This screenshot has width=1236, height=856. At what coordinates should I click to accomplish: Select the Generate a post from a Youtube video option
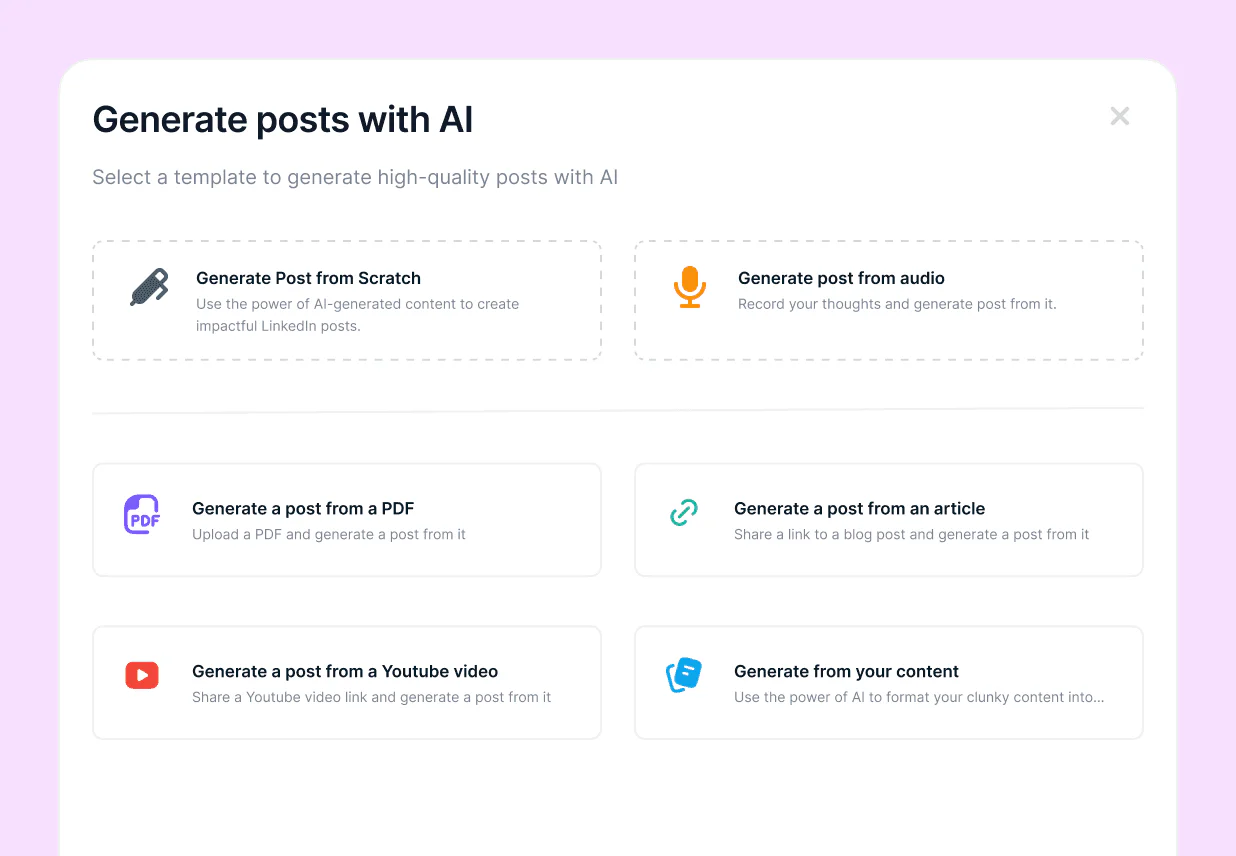[346, 682]
